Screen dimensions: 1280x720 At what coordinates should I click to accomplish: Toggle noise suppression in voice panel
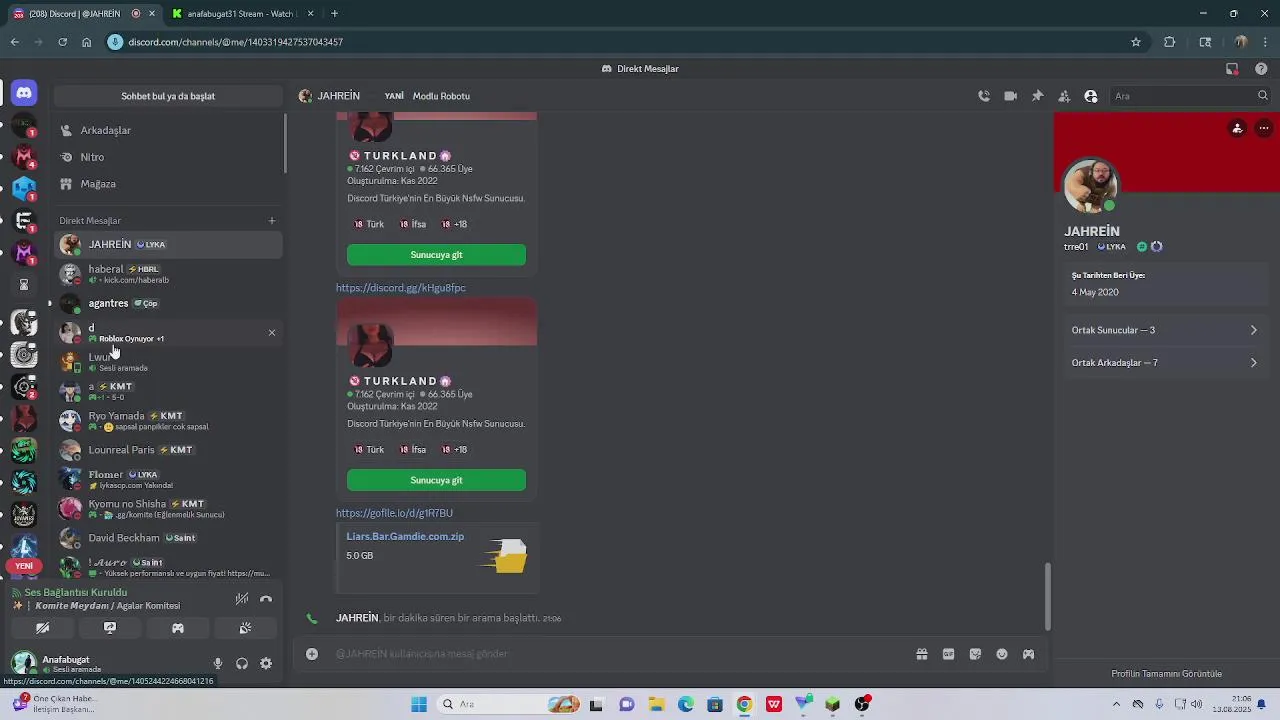[x=242, y=599]
